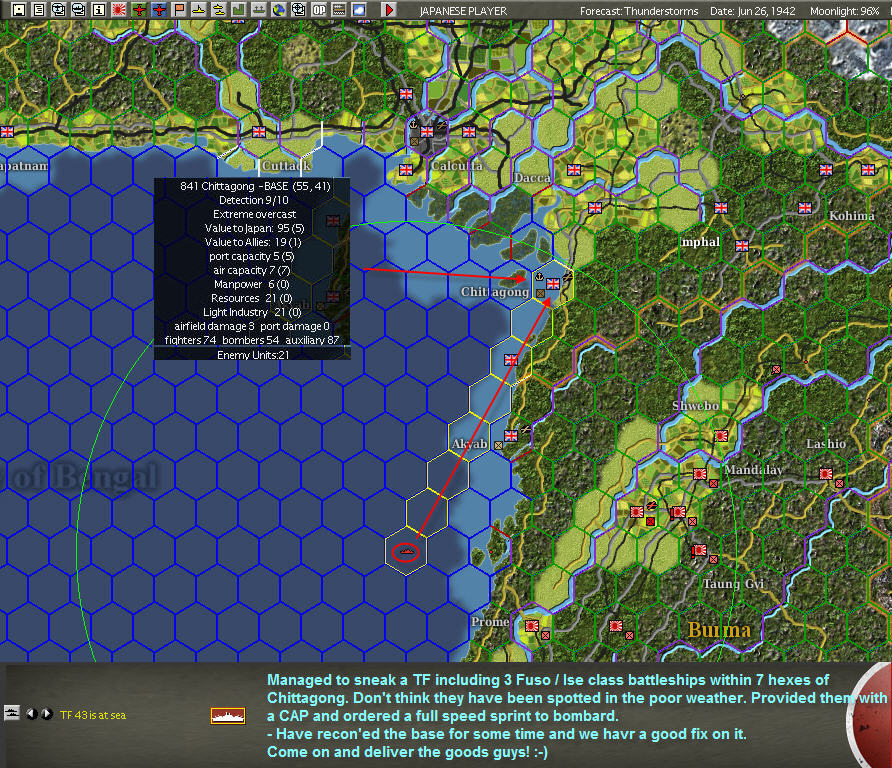Click the Mandalay city label
This screenshot has width=892, height=768.
point(753,470)
